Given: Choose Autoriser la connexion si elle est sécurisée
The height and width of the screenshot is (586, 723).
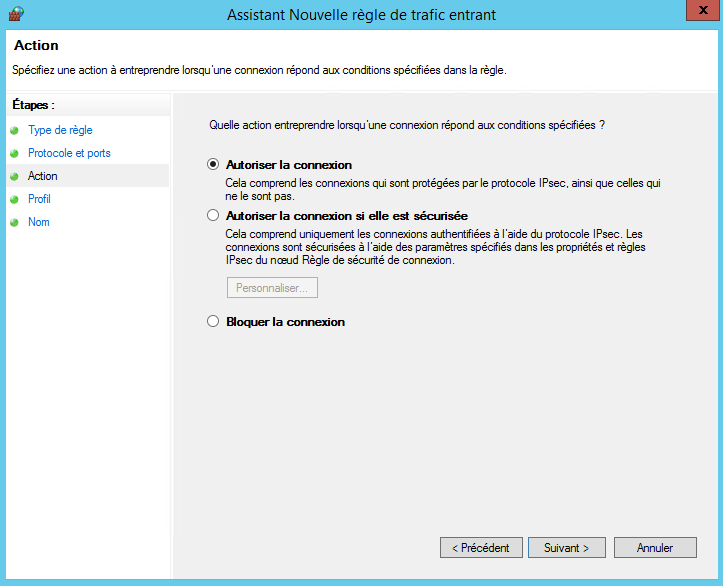Looking at the screenshot, I should click(x=212, y=215).
